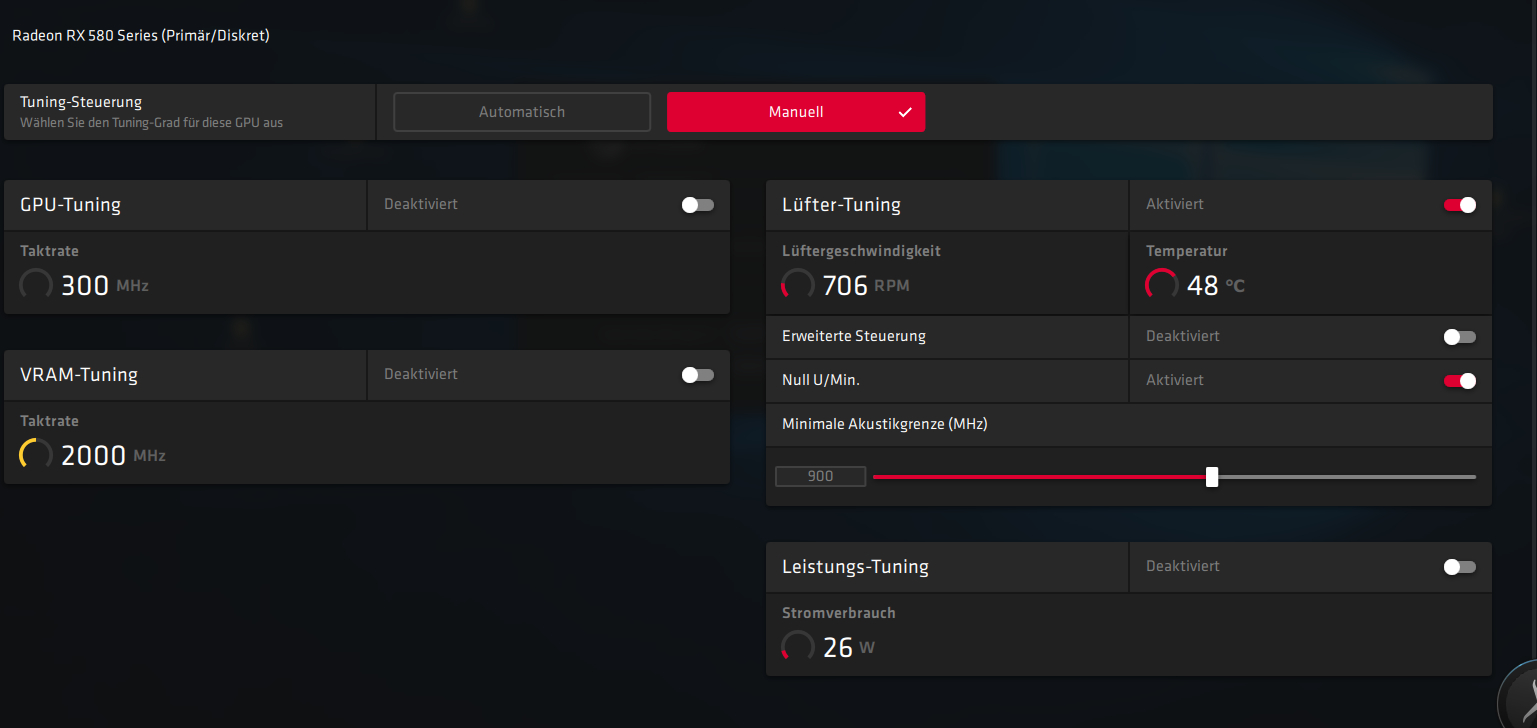The image size is (1537, 728).
Task: Click the Deaktiviert status of VRAM-Tuning
Action: point(421,374)
